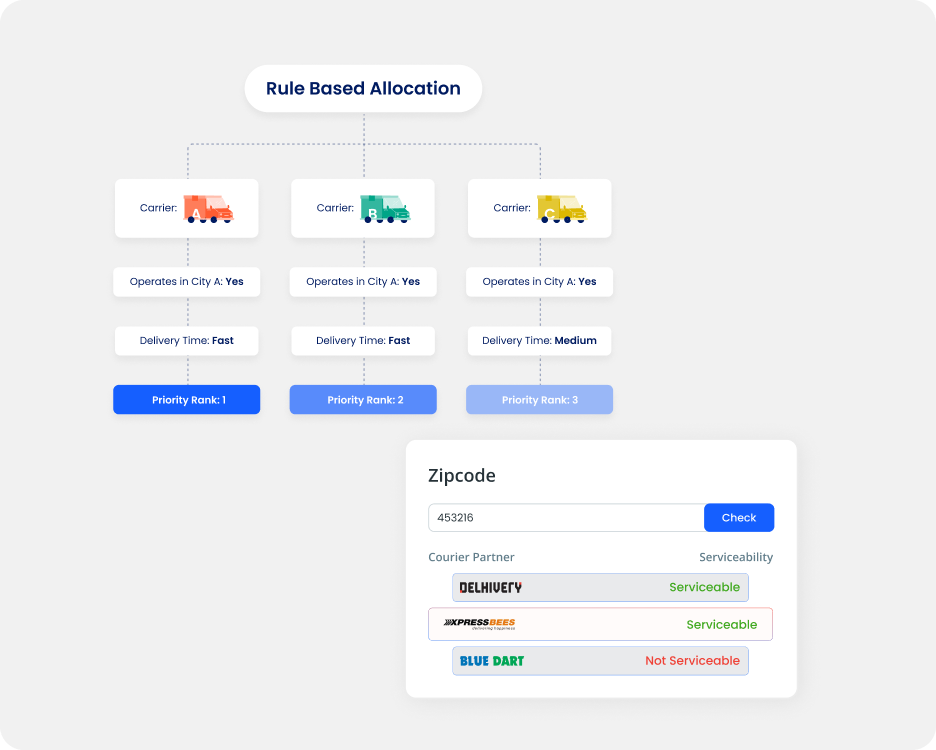Click the yellow Carrier C truck icon

point(561,208)
